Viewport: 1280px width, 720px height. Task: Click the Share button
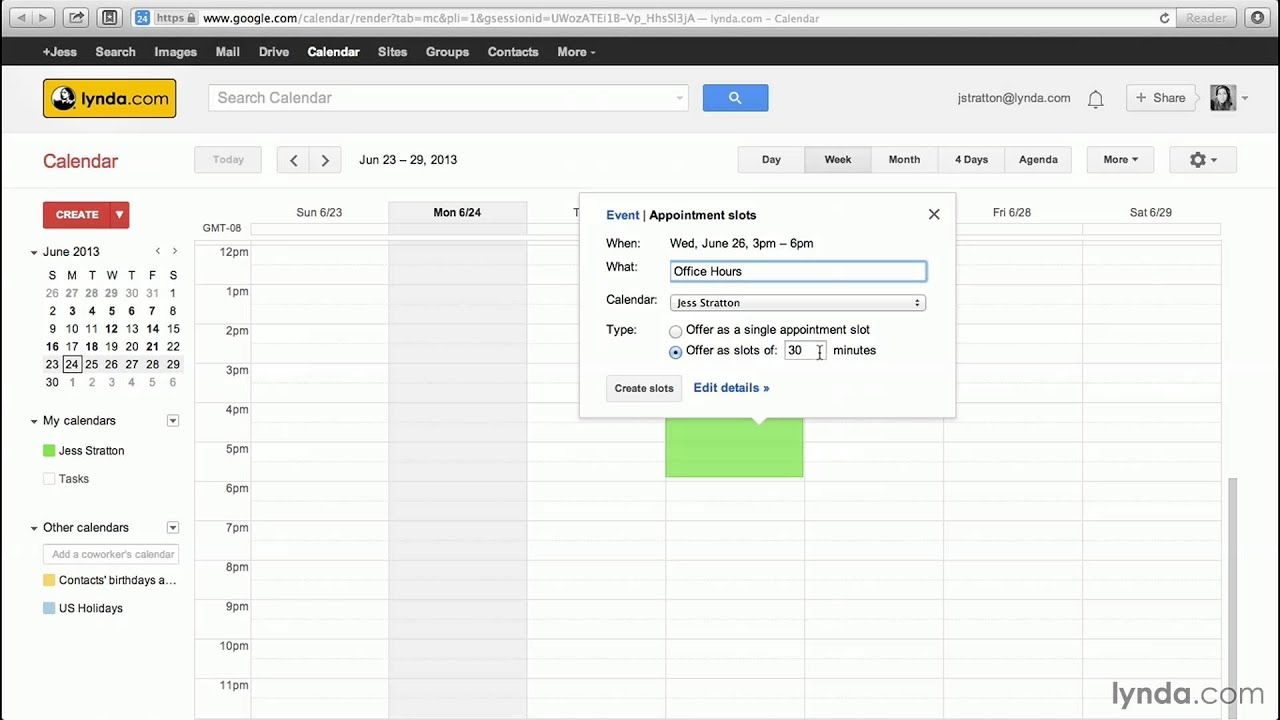(x=1161, y=98)
